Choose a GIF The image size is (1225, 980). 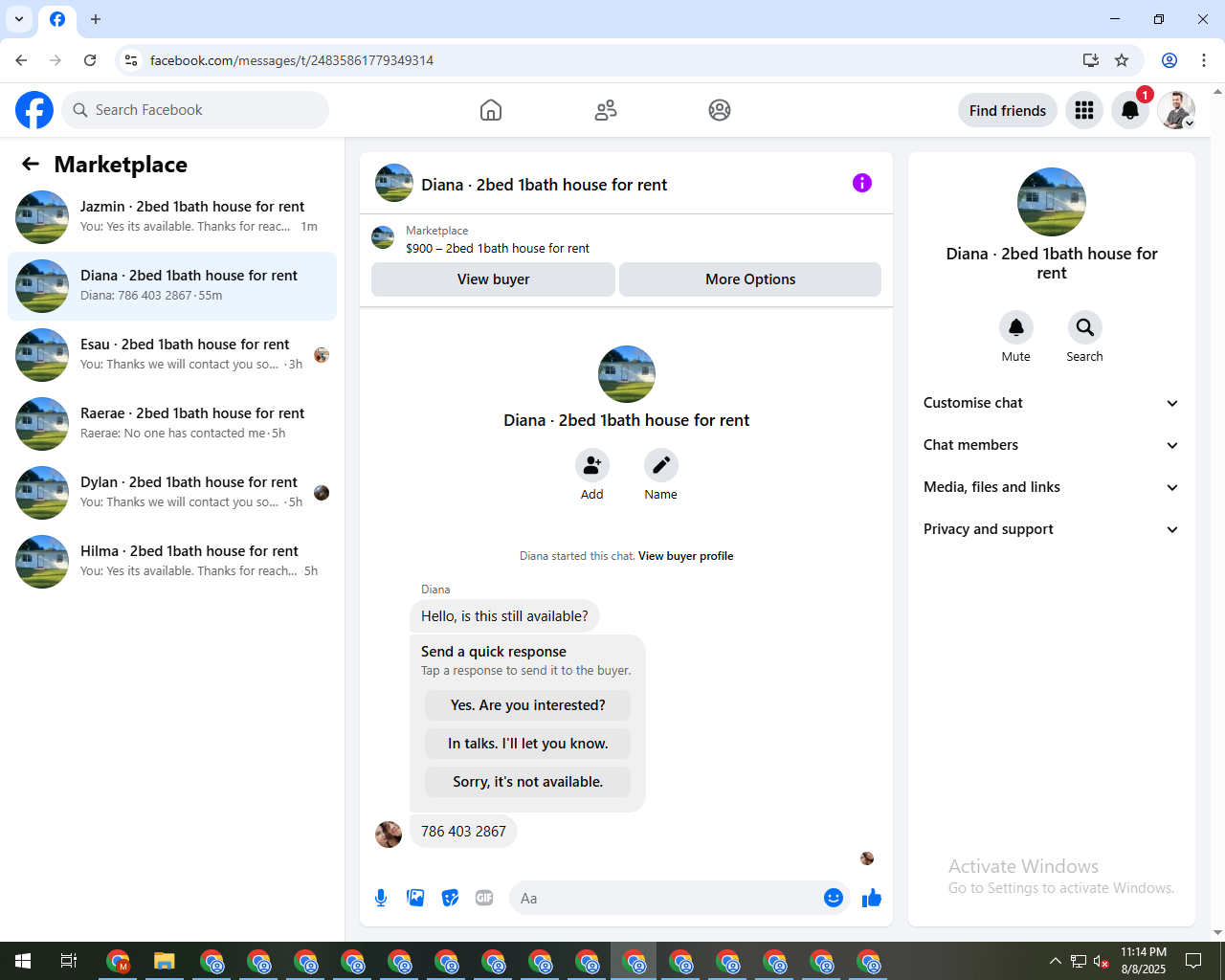[484, 898]
